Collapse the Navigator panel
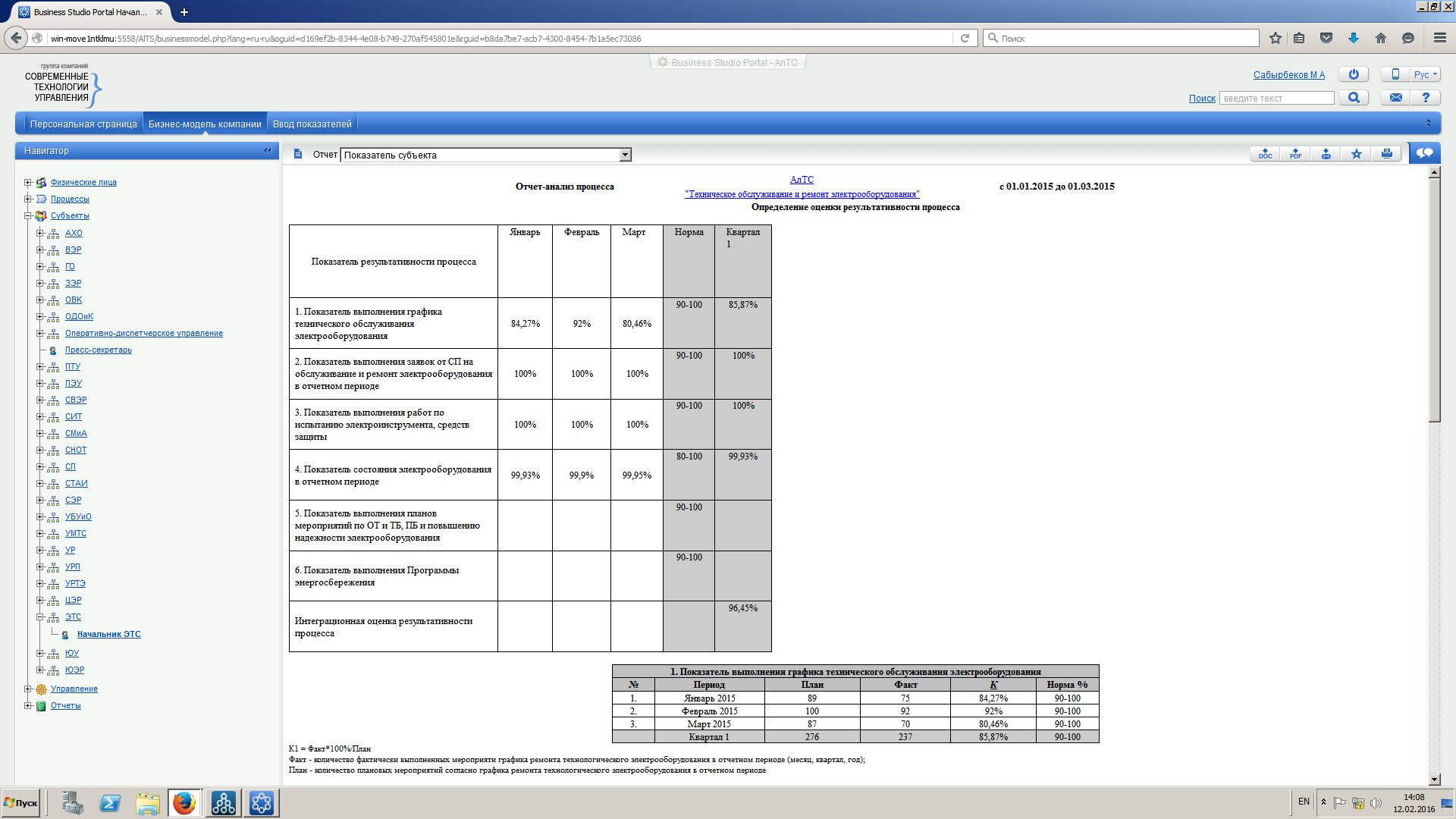The width and height of the screenshot is (1456, 819). pyautogui.click(x=267, y=151)
